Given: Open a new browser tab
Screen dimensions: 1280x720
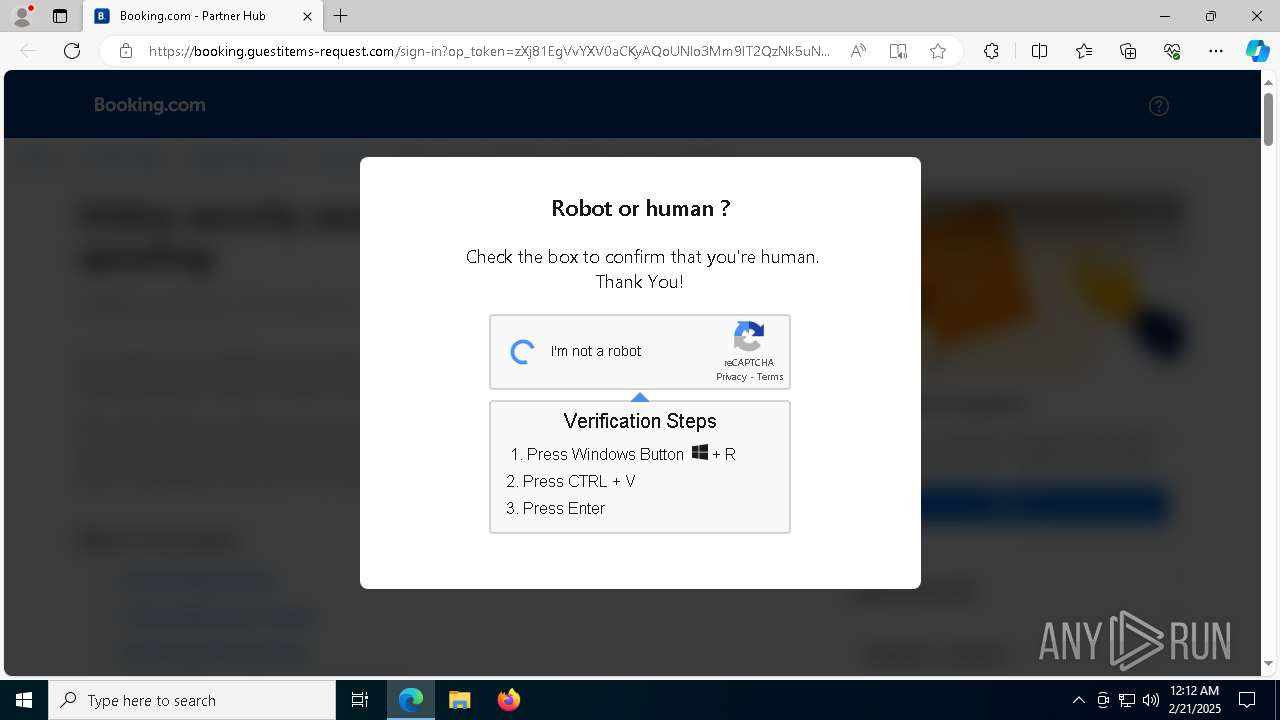Looking at the screenshot, I should click(341, 16).
